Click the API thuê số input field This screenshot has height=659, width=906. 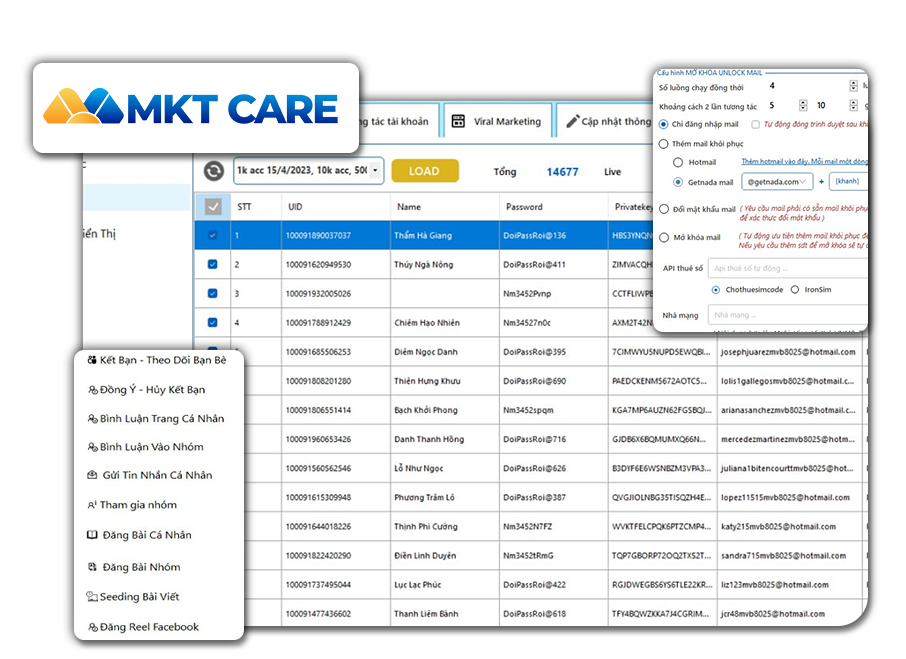tap(785, 268)
